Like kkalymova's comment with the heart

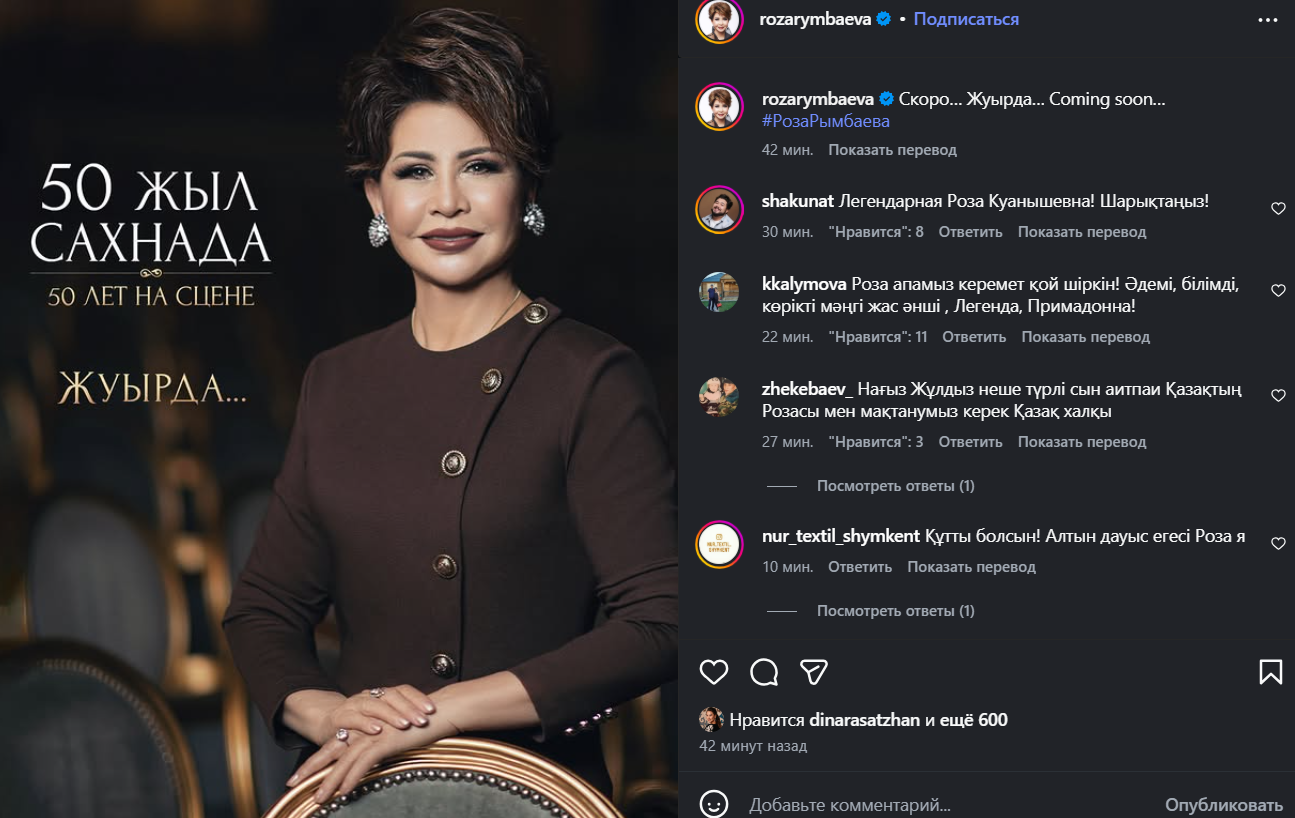click(x=1278, y=291)
